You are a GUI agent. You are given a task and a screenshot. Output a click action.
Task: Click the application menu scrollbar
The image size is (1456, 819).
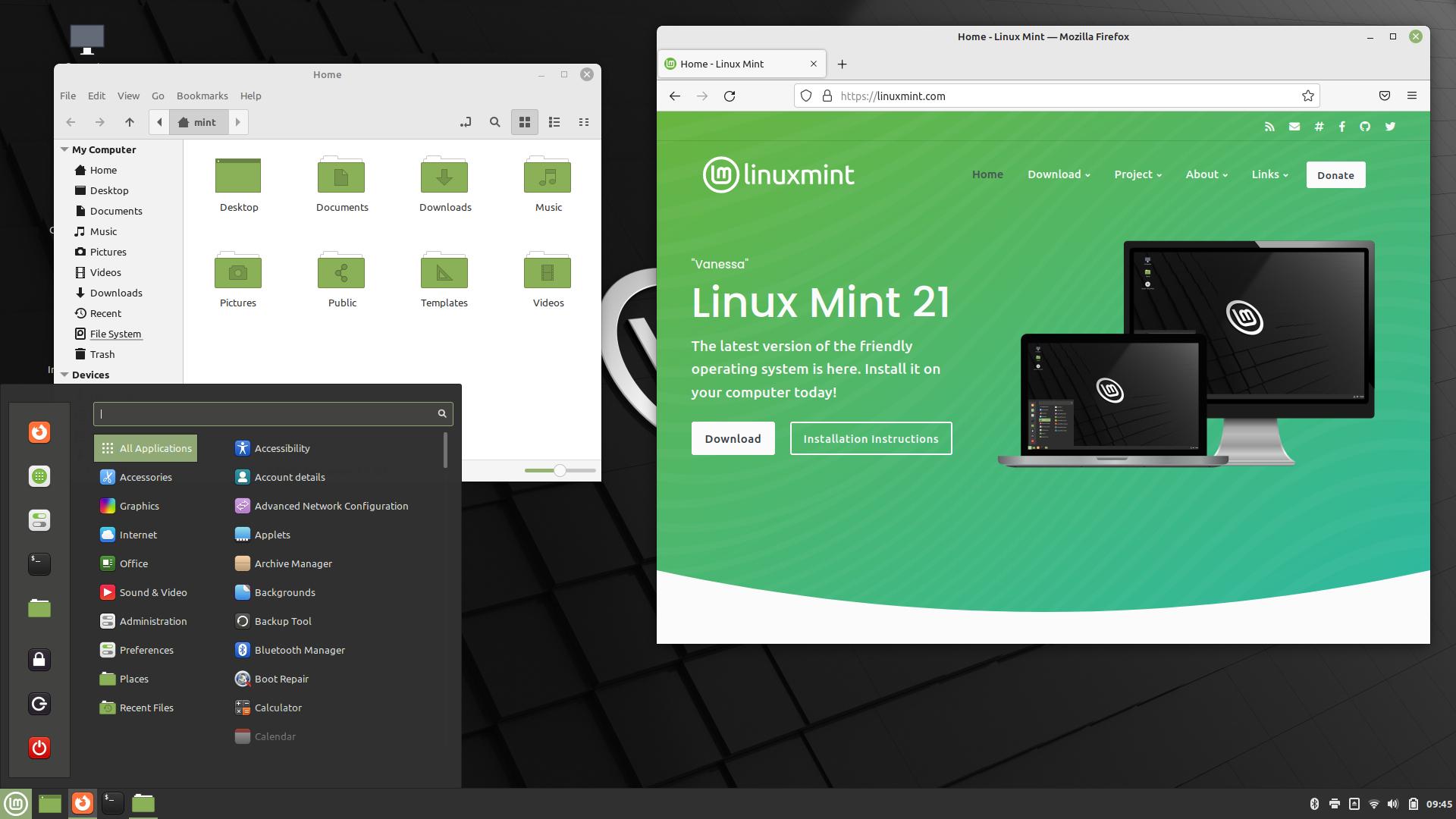445,450
